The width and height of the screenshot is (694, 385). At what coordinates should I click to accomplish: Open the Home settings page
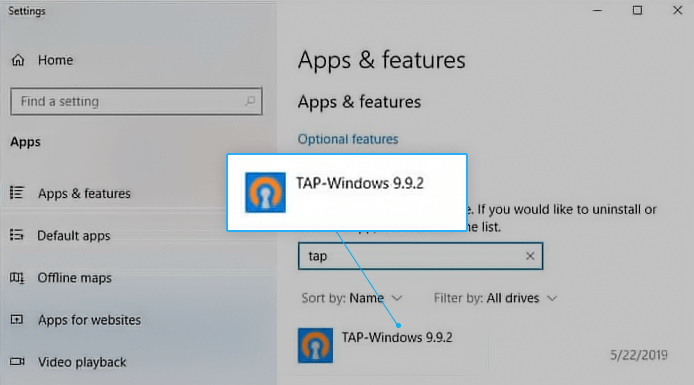[x=55, y=60]
